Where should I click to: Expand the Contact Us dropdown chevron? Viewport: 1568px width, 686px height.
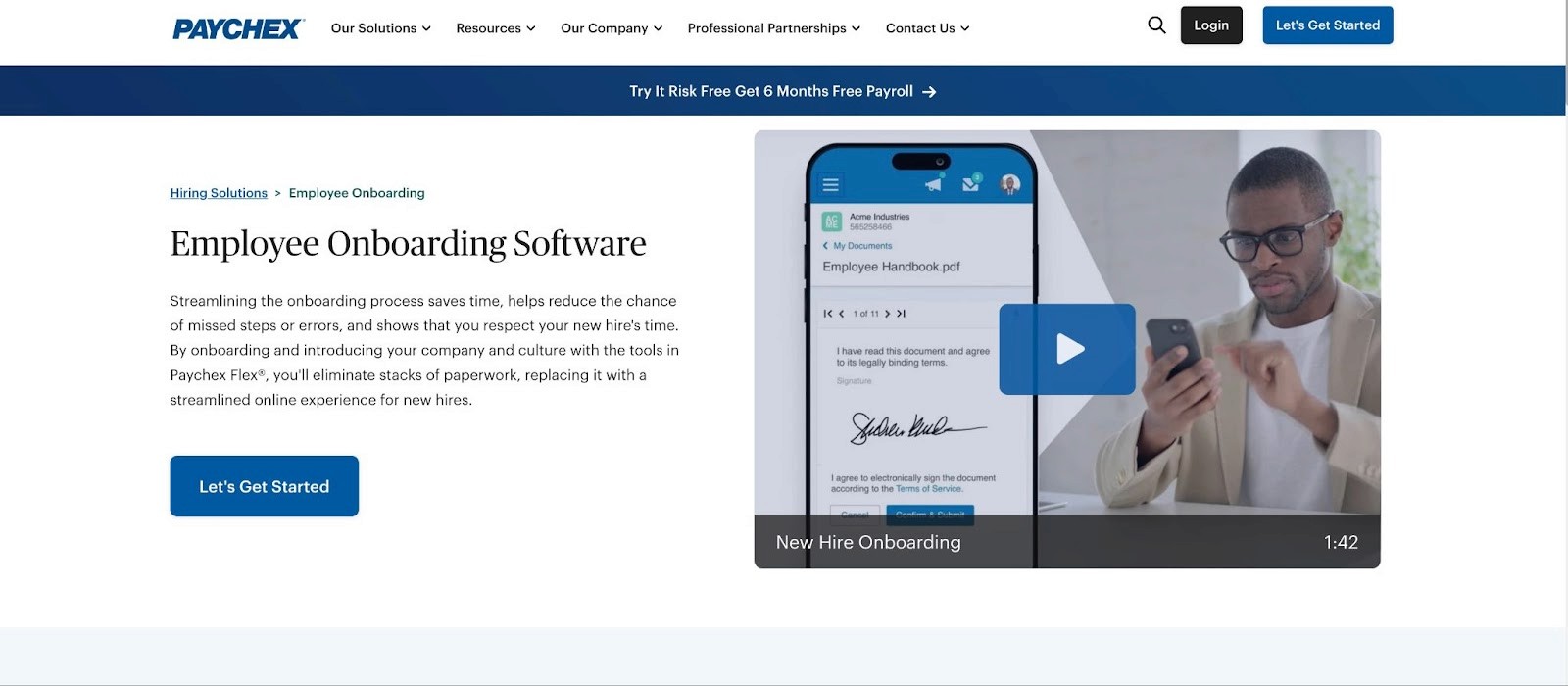(x=964, y=28)
